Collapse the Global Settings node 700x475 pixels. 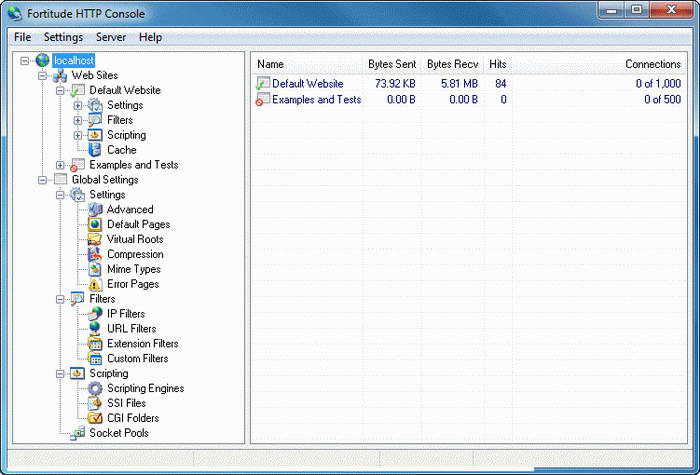point(42,180)
